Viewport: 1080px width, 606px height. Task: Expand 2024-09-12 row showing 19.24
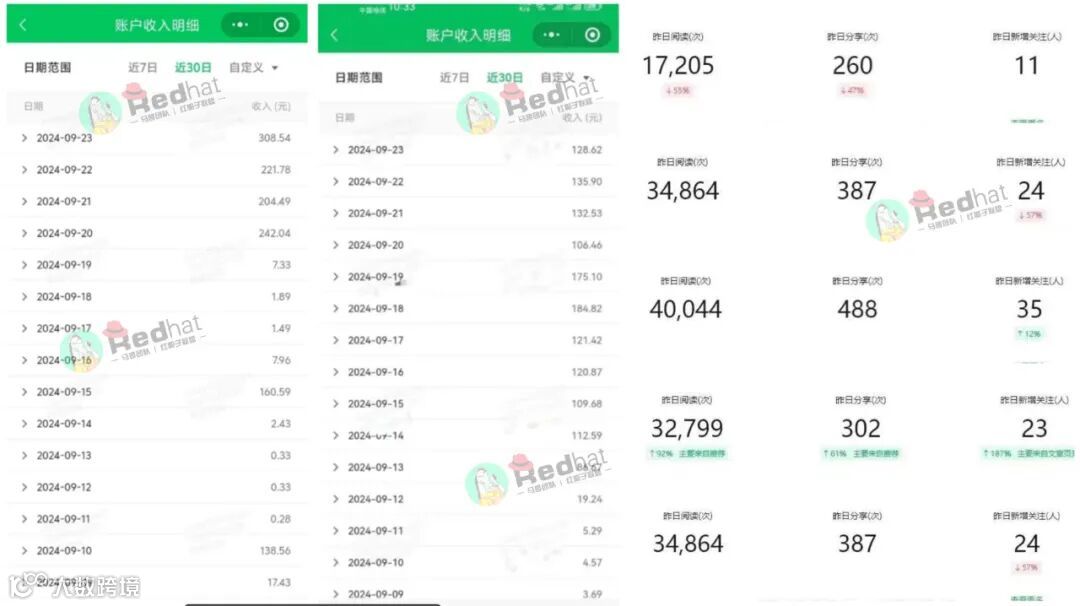468,499
